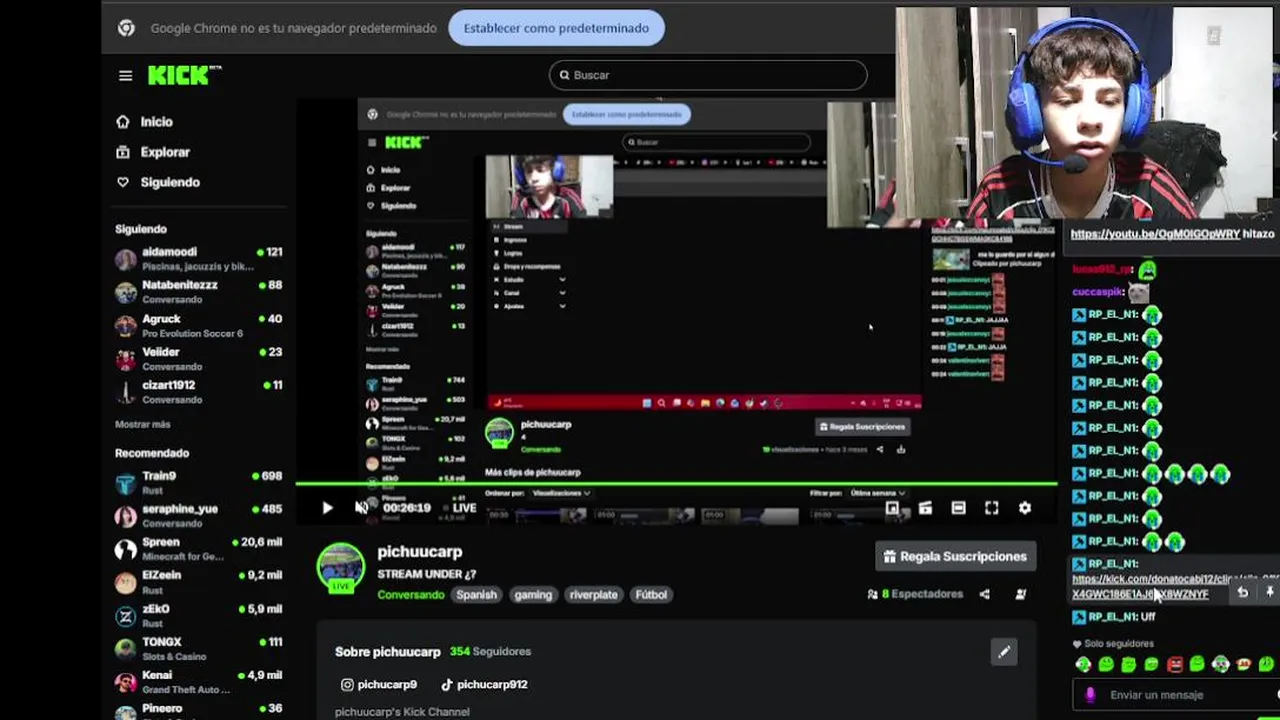Open ElZeein recommended channel
This screenshot has width=1280, height=720.
(199, 582)
